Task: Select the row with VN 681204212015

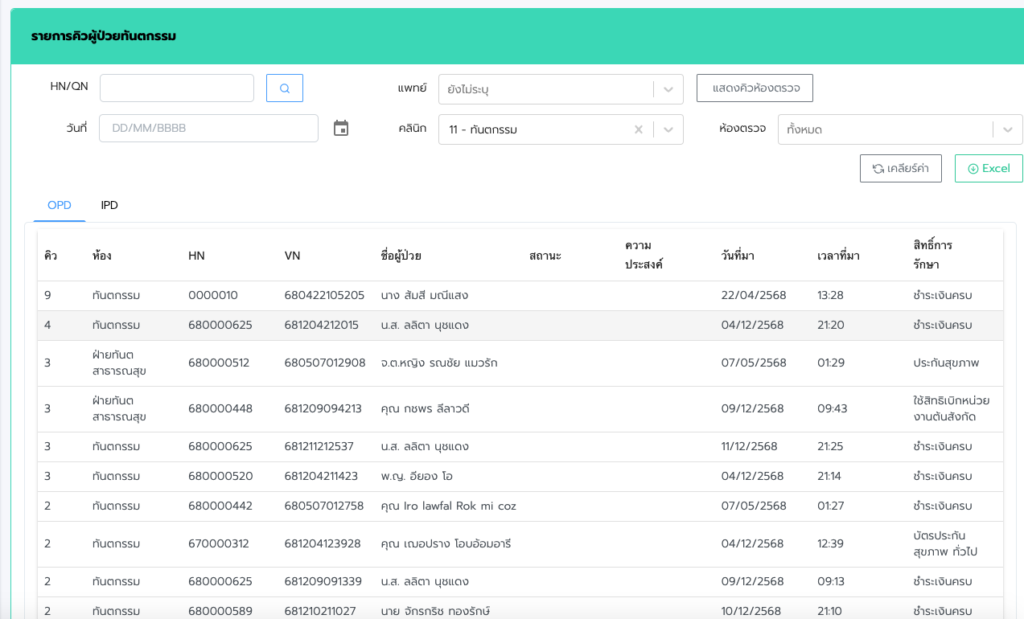Action: [321, 325]
